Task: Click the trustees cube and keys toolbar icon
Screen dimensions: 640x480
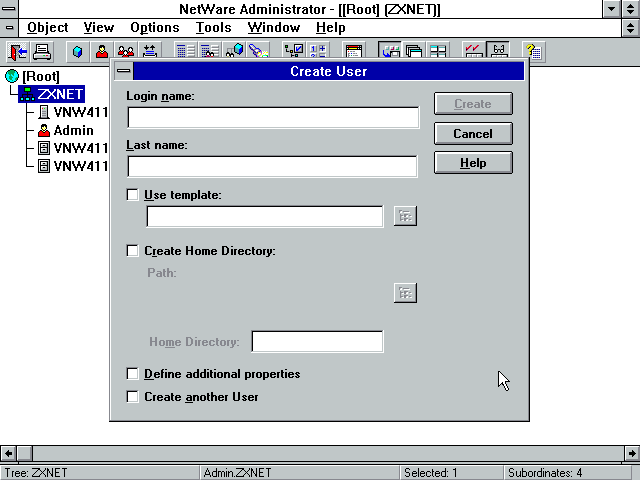Action: pos(234,52)
